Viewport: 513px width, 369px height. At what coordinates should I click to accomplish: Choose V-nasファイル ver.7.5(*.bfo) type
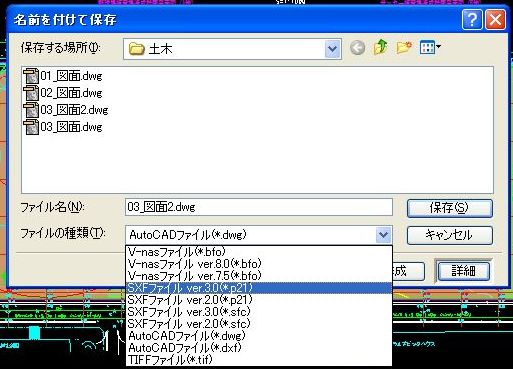[x=259, y=276]
